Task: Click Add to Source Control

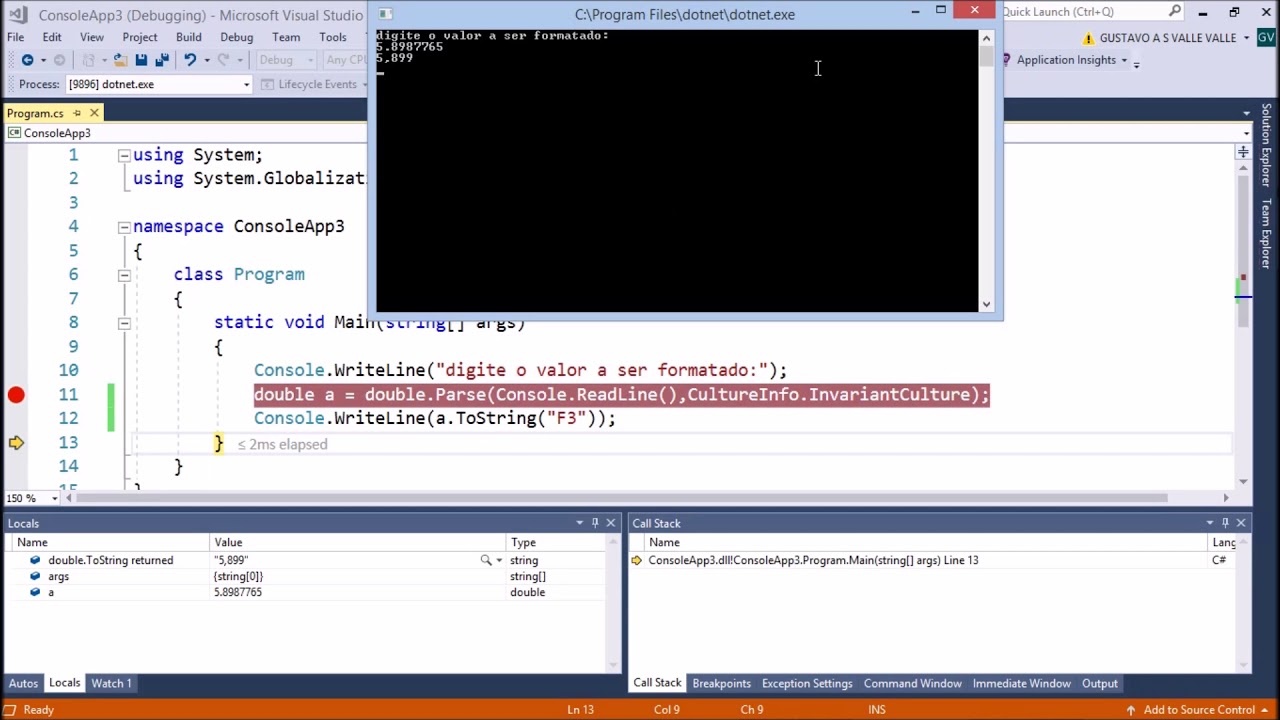Action: click(x=1198, y=710)
